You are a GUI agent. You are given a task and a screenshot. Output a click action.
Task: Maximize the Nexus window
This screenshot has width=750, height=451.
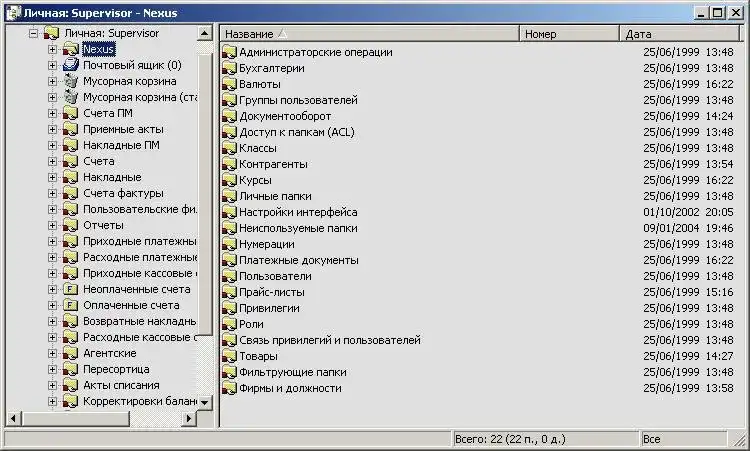tap(718, 13)
